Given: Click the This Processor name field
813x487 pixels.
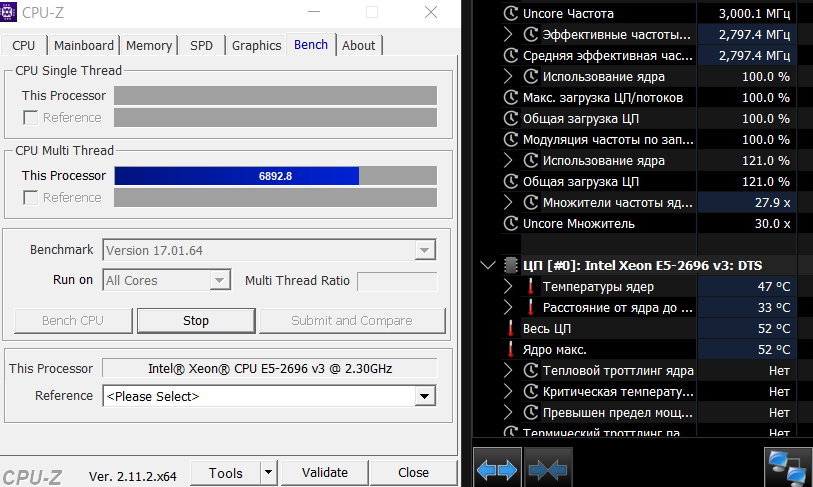Looking at the screenshot, I should (x=270, y=368).
